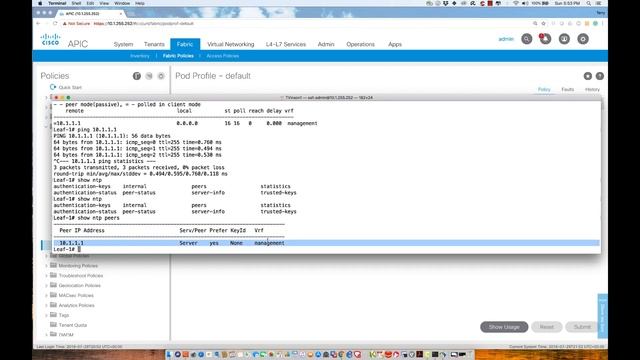Click the Geolocation Policies folder icon
The image size is (640, 360).
pos(53,285)
